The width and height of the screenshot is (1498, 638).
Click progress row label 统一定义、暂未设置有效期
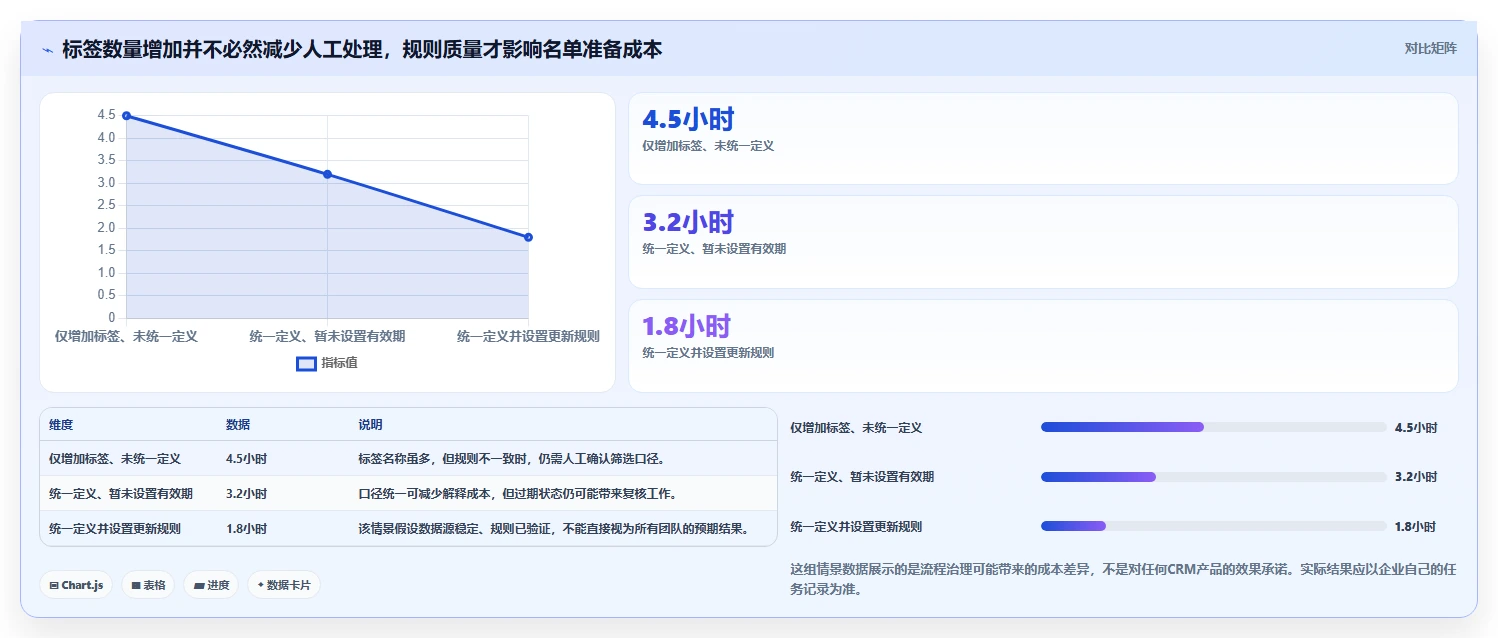click(x=862, y=477)
